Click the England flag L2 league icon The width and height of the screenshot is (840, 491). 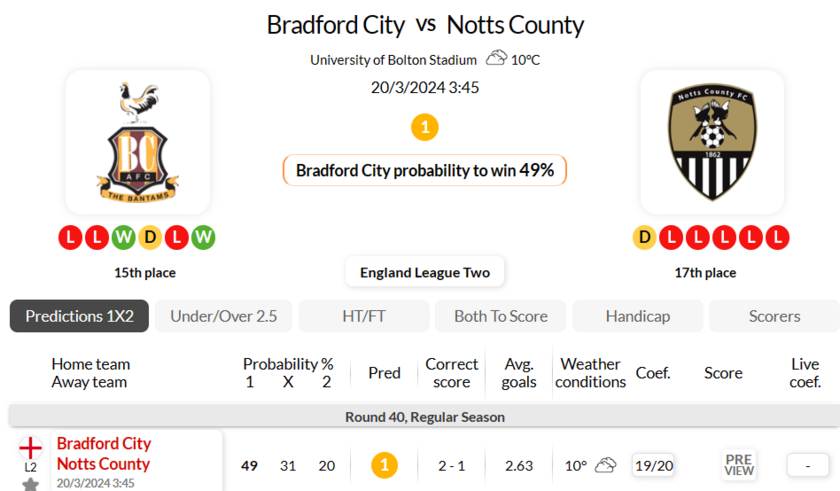[31, 447]
